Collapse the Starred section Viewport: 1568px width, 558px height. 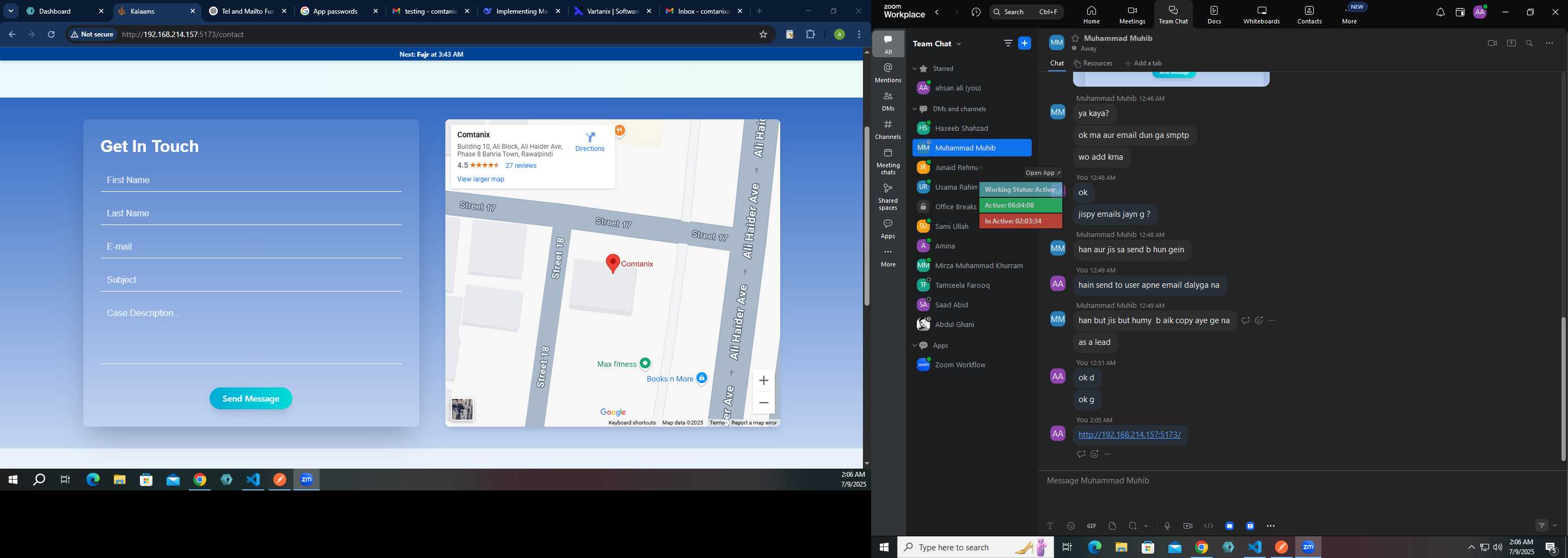914,69
